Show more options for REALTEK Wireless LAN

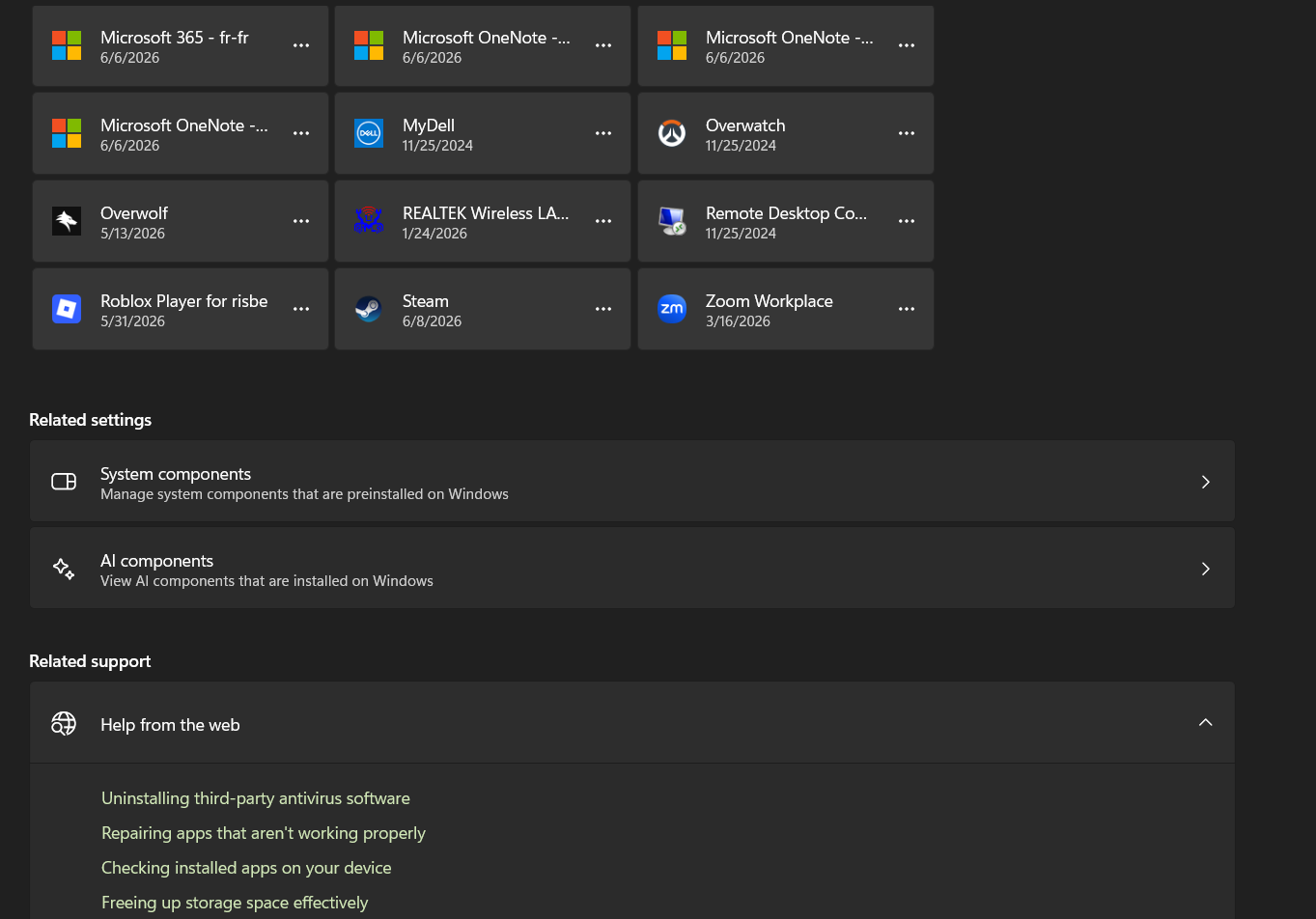pyautogui.click(x=603, y=221)
